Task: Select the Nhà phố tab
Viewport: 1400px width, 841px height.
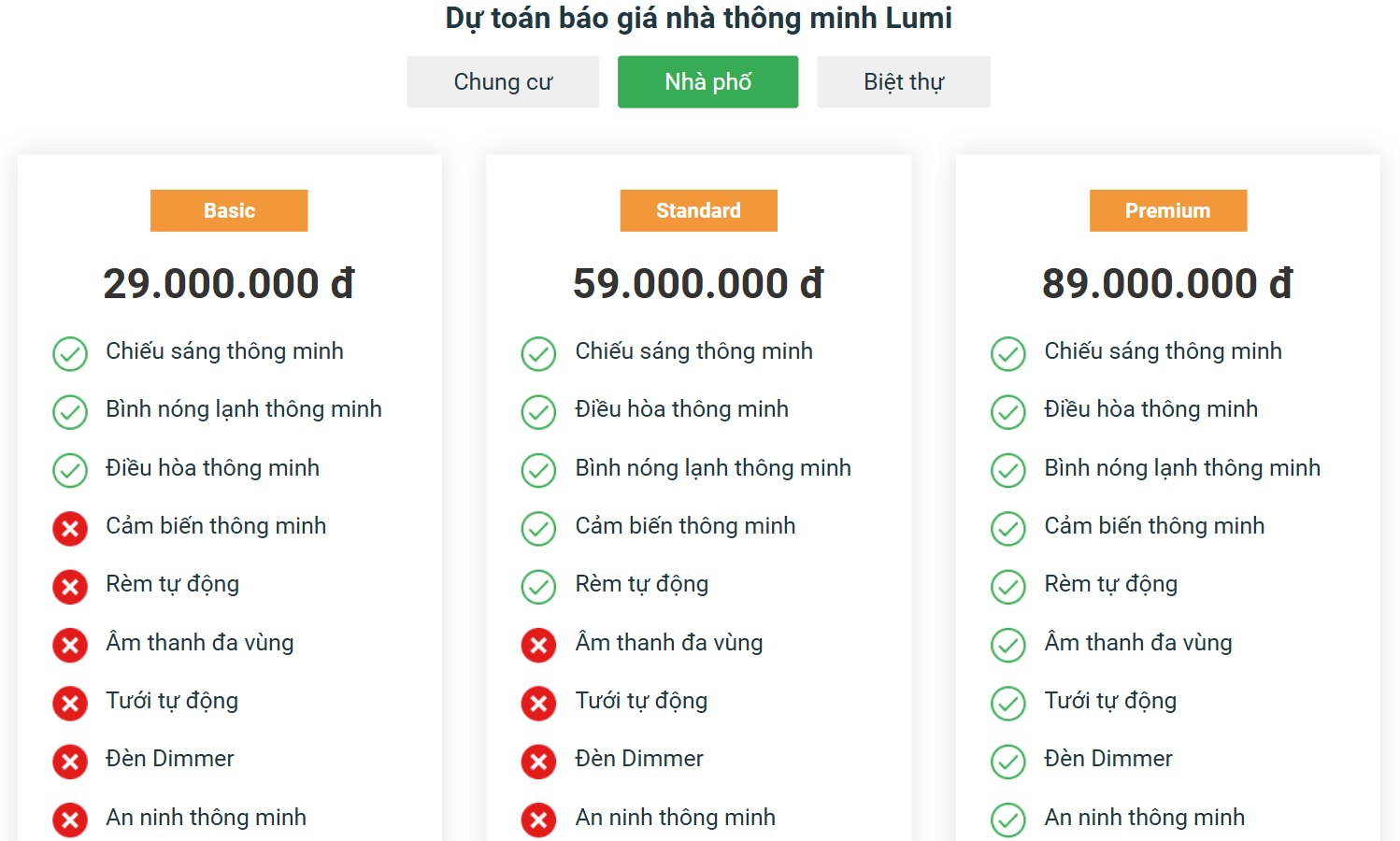Action: (707, 82)
